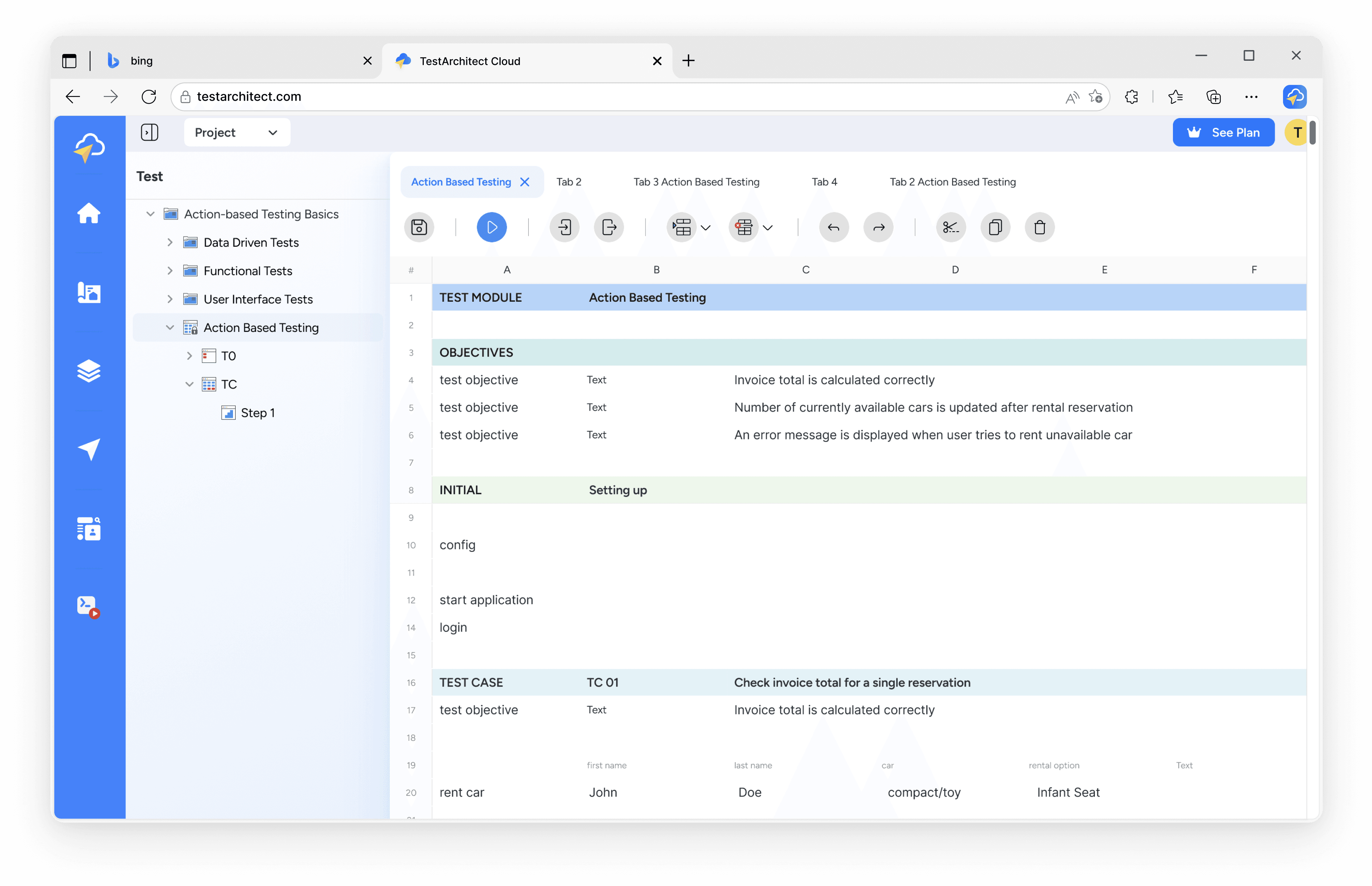Screen dimensions: 1372x886
Task: Select row number 8
Action: tap(411, 490)
